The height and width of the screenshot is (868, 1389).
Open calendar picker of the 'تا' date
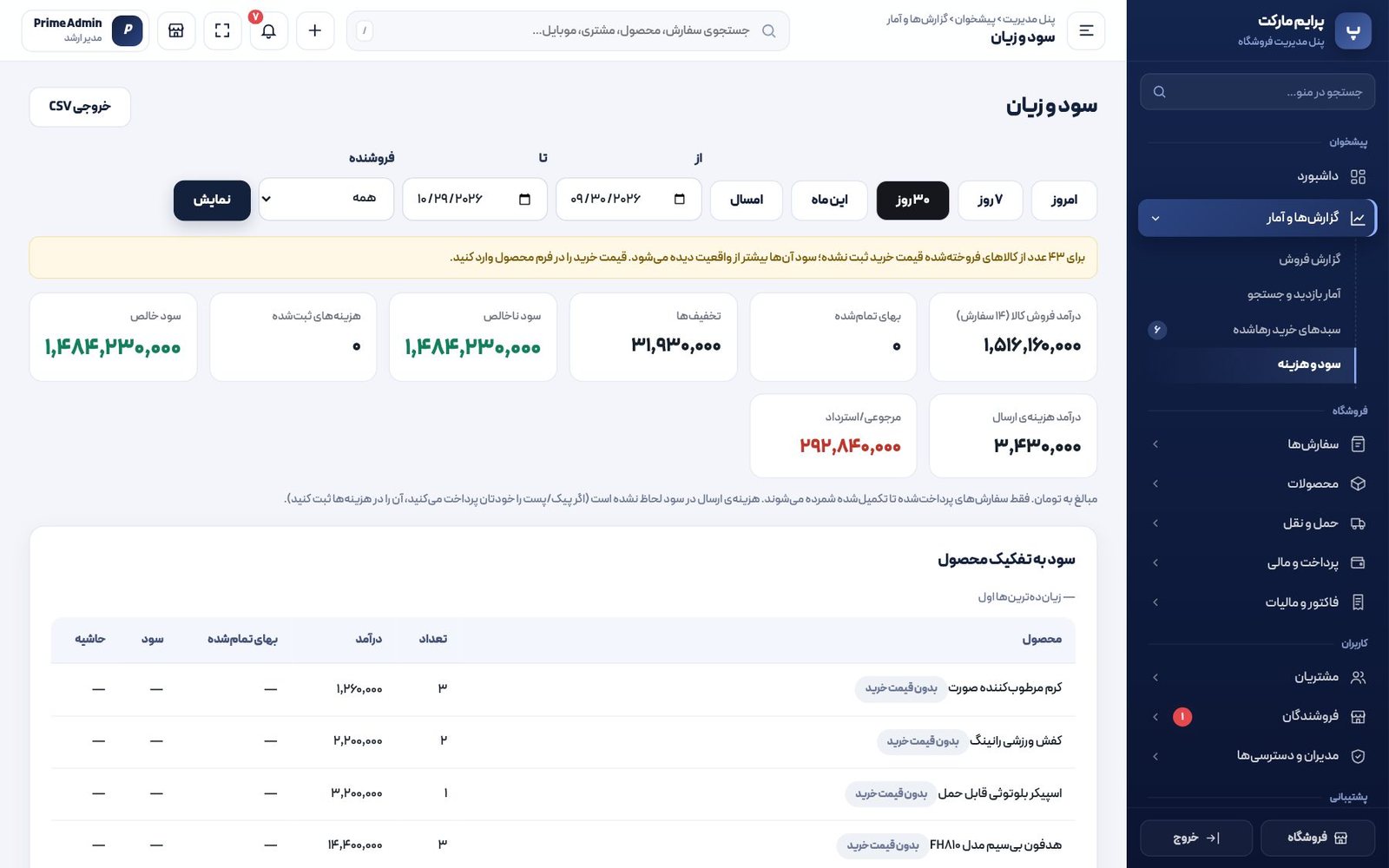524,200
